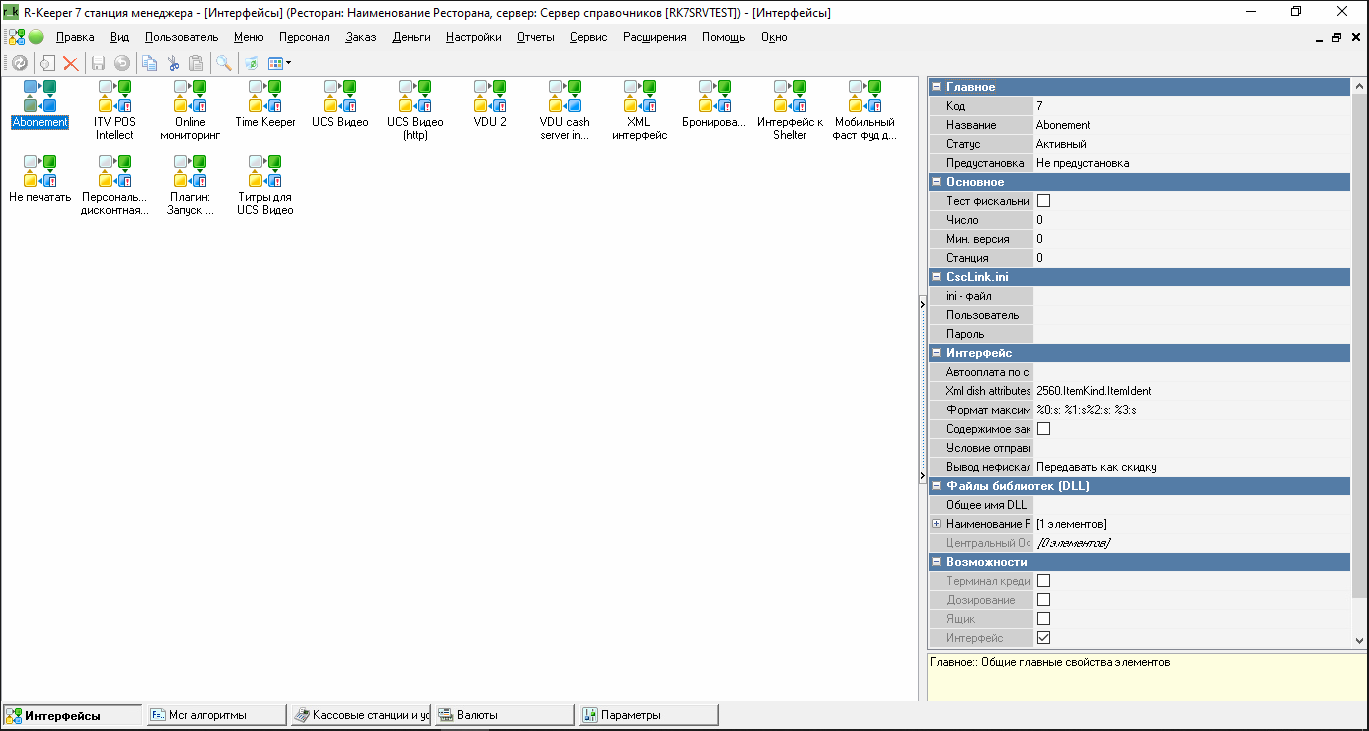Click the Предустановка value Не предустановка
The image size is (1369, 731).
click(x=1191, y=163)
